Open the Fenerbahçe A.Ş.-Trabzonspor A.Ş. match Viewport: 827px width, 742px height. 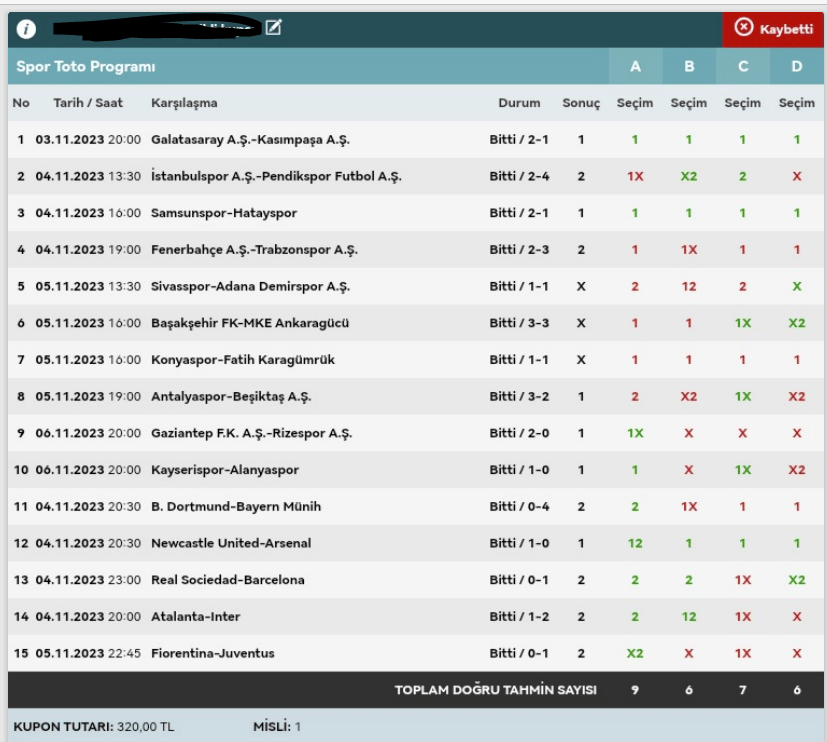point(254,250)
